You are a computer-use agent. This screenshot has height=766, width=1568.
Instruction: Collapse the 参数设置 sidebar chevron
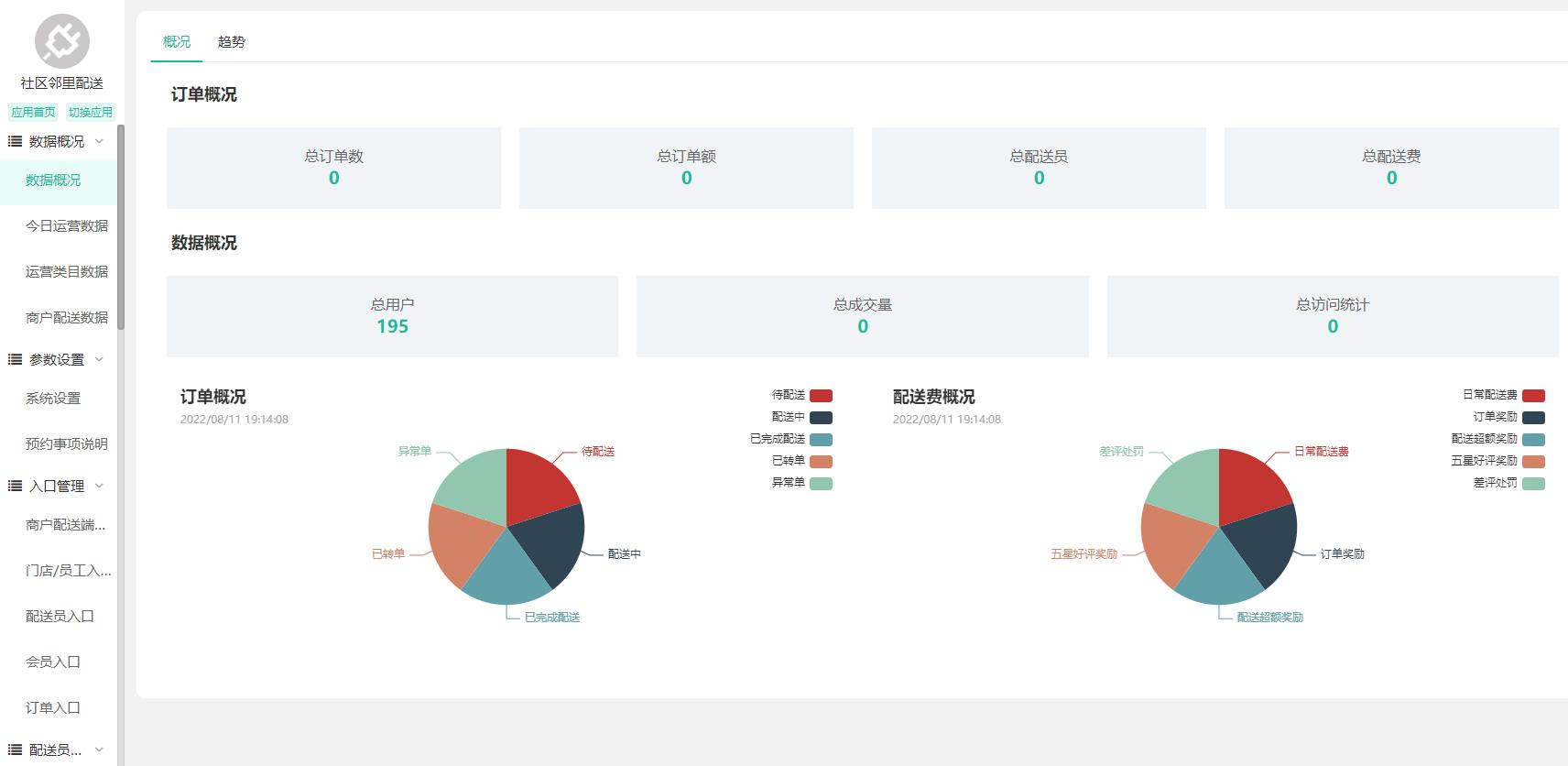pyautogui.click(x=100, y=359)
